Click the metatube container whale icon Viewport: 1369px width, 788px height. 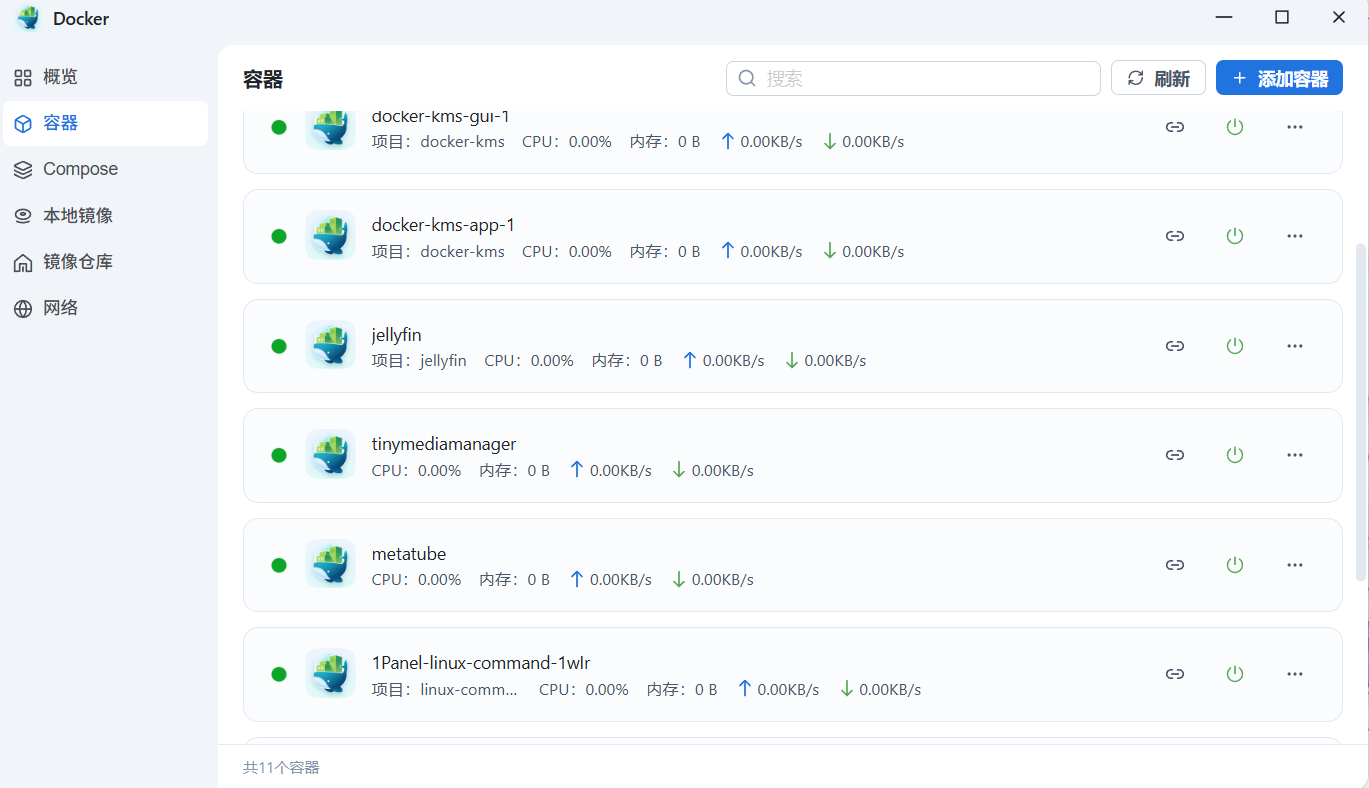tap(330, 564)
